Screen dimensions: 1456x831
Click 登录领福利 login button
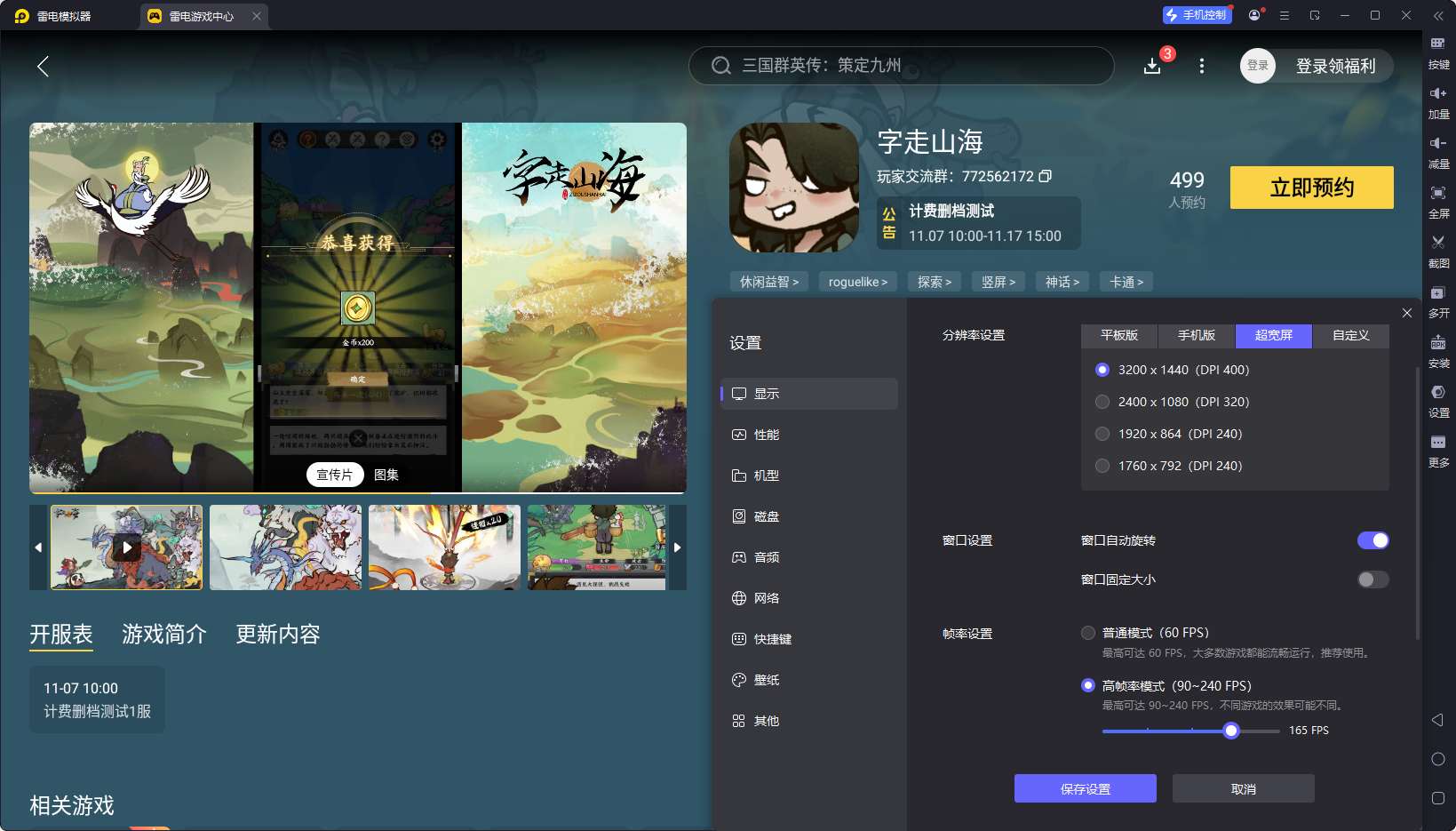pos(1335,66)
